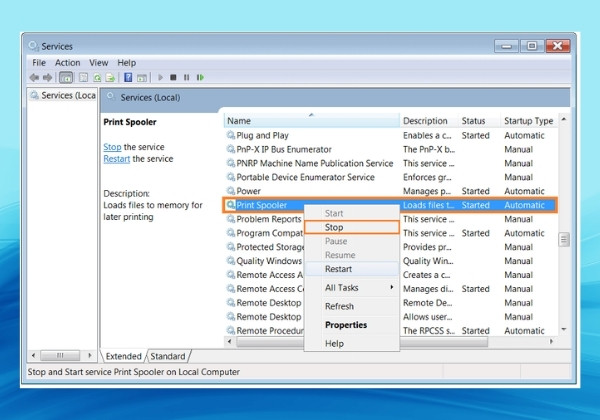This screenshot has width=600, height=420.
Task: Click the vertical scrollbar down arrow
Action: [x=564, y=329]
